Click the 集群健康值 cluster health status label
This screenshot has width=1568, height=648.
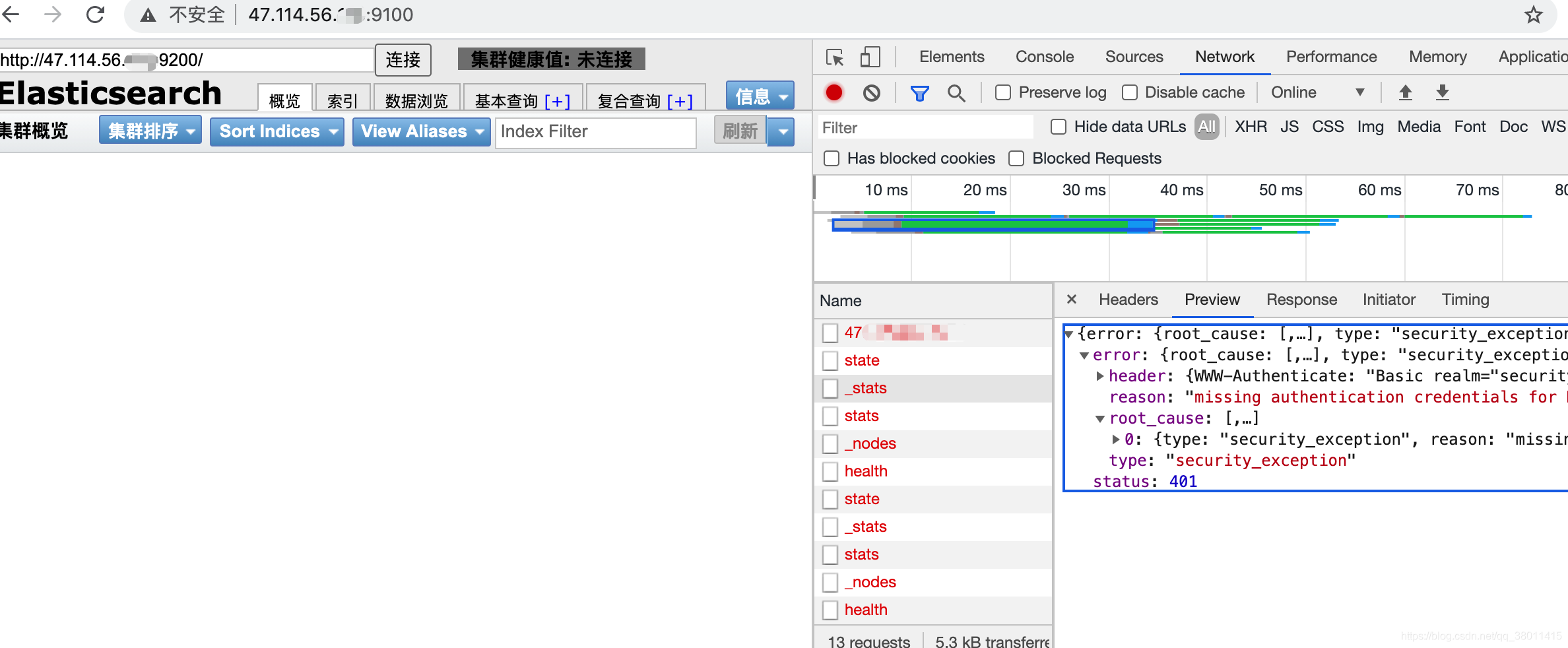coord(551,59)
